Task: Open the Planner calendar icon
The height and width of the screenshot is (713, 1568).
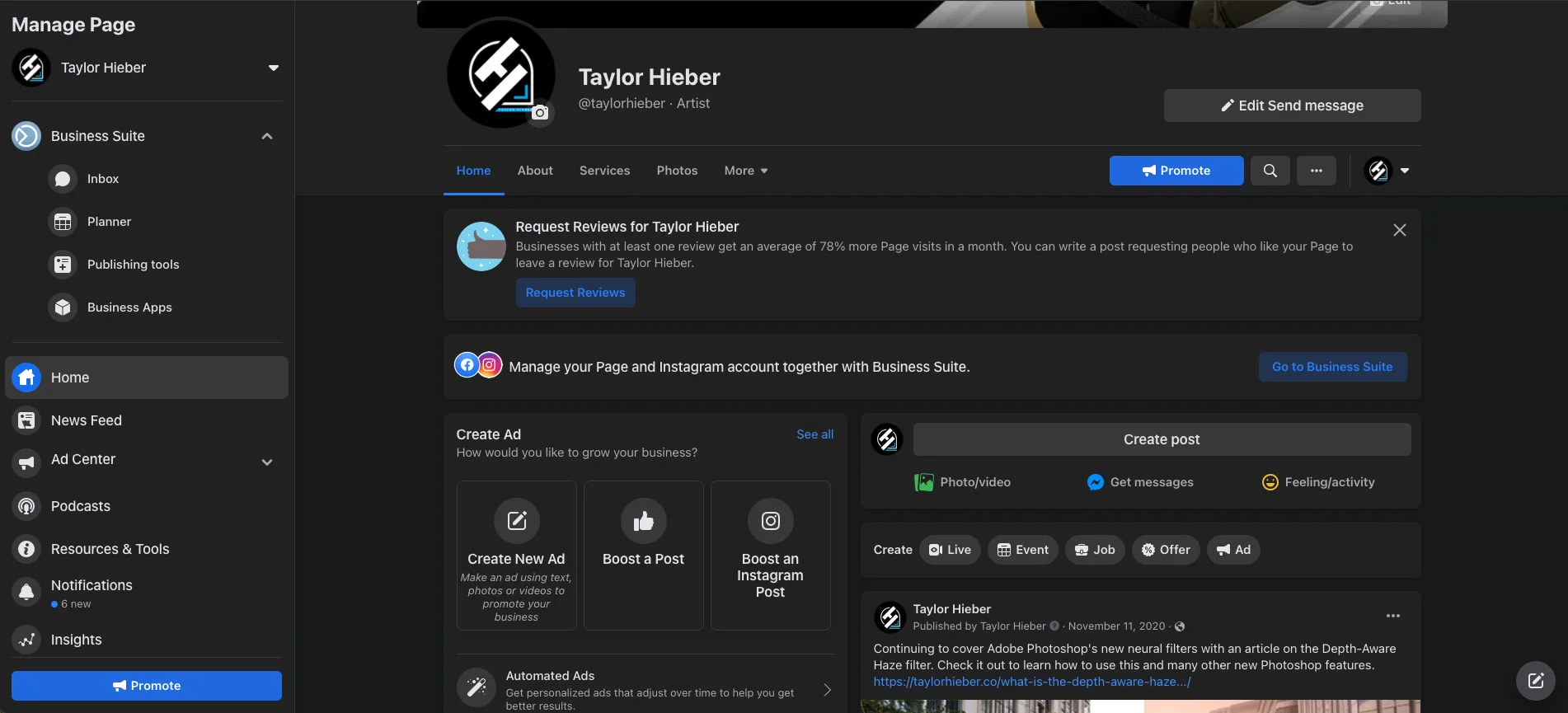Action: (x=63, y=222)
